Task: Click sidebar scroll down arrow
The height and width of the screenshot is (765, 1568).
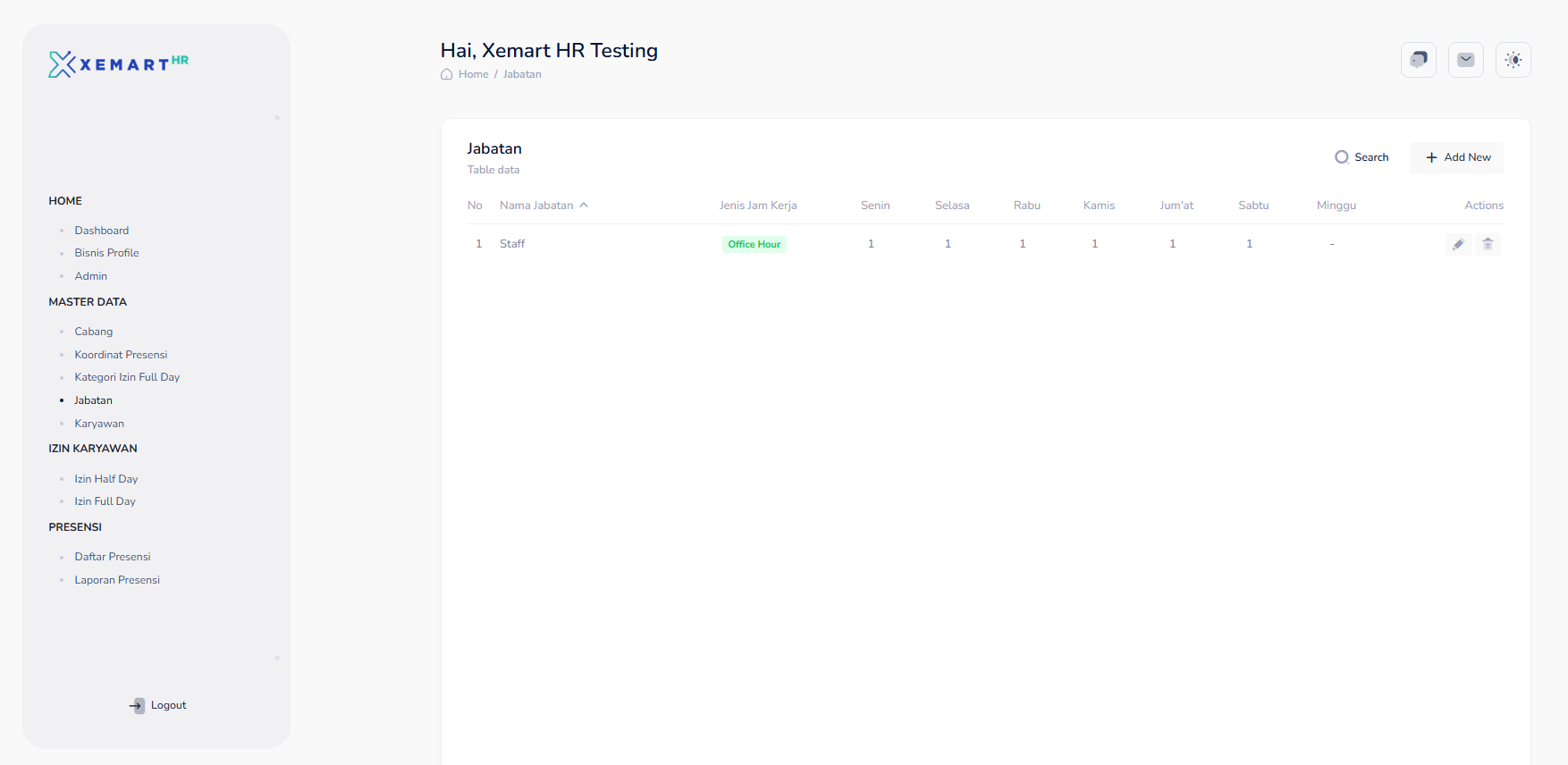Action: click(277, 659)
